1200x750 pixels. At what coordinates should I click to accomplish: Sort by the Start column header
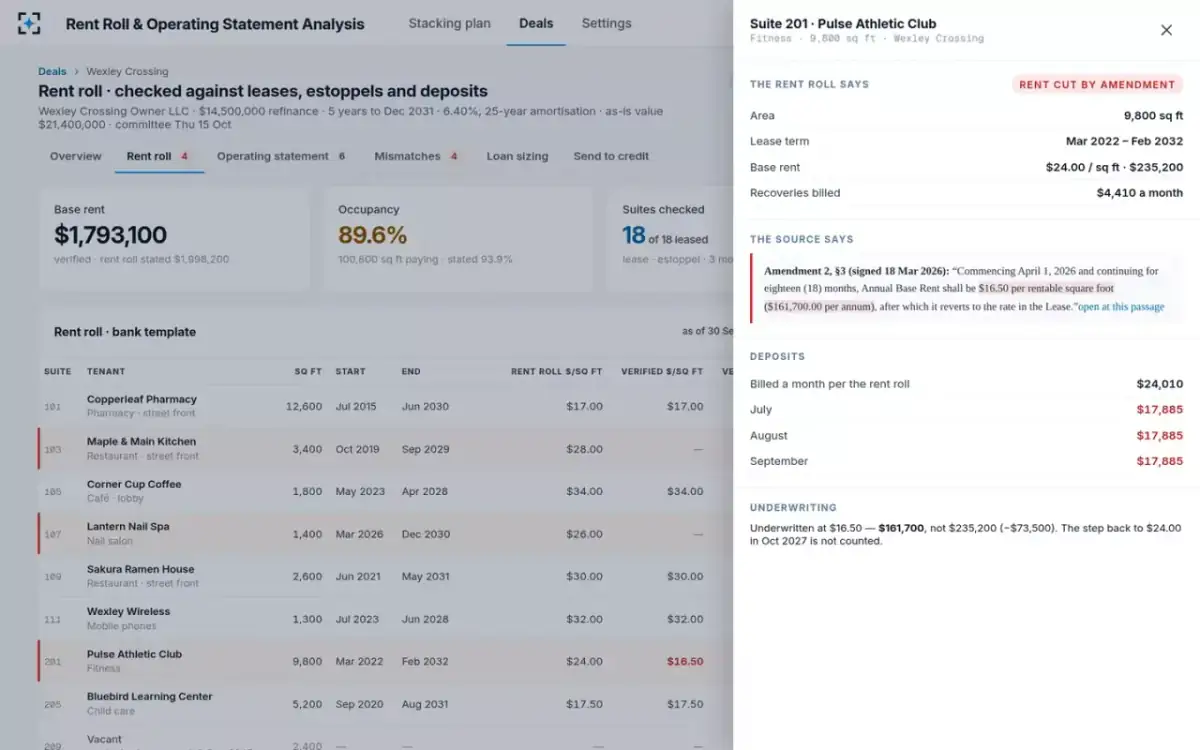click(351, 371)
